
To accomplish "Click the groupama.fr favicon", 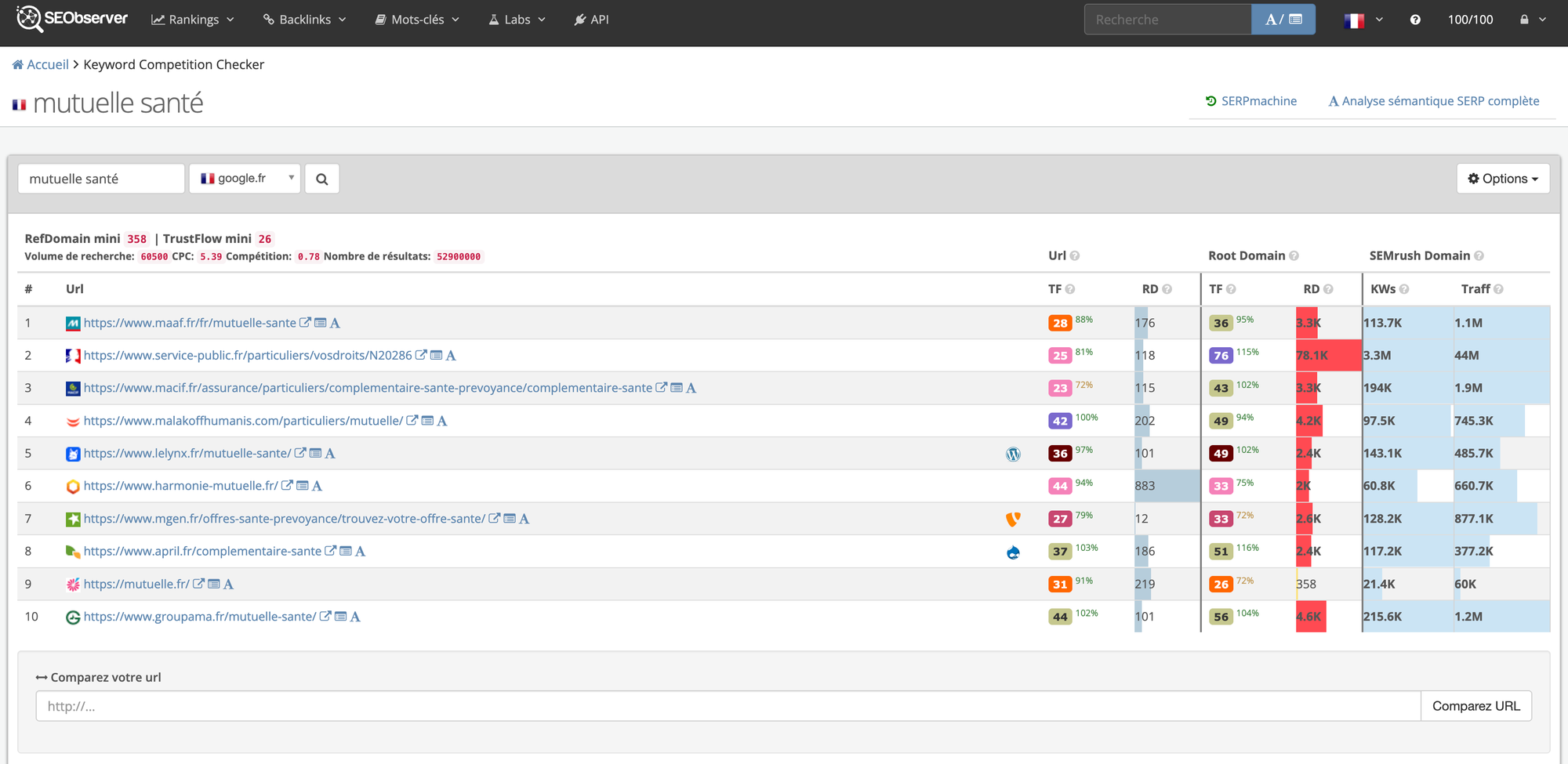I will [73, 617].
